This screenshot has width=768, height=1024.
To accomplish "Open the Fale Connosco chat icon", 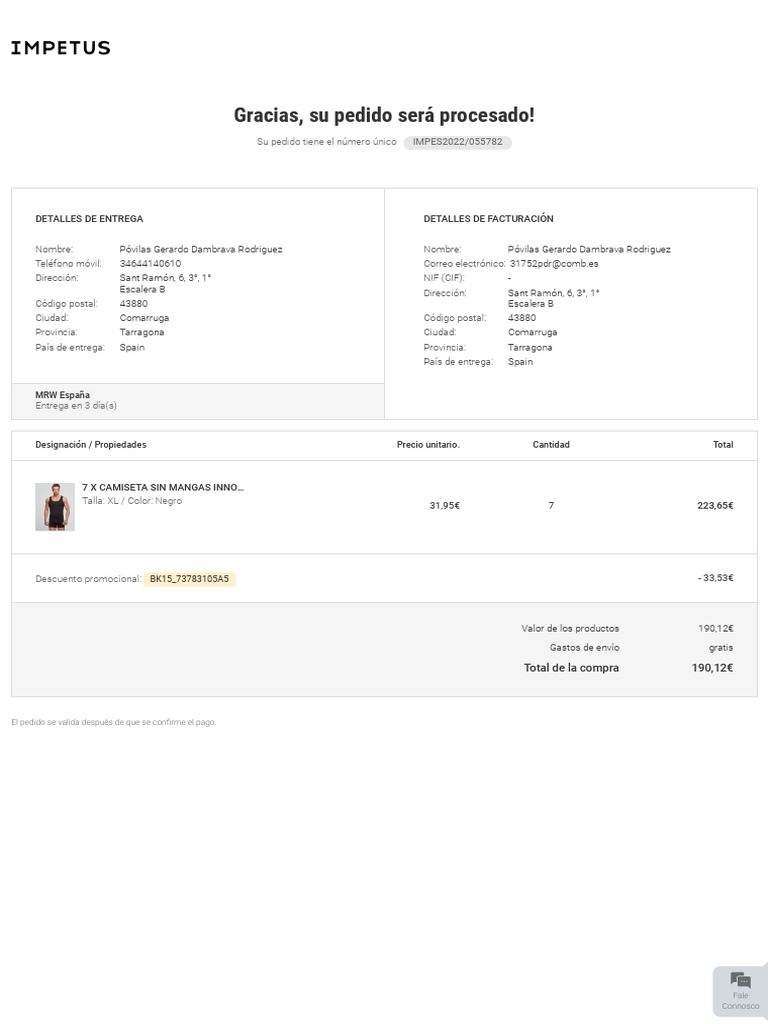I will [740, 989].
